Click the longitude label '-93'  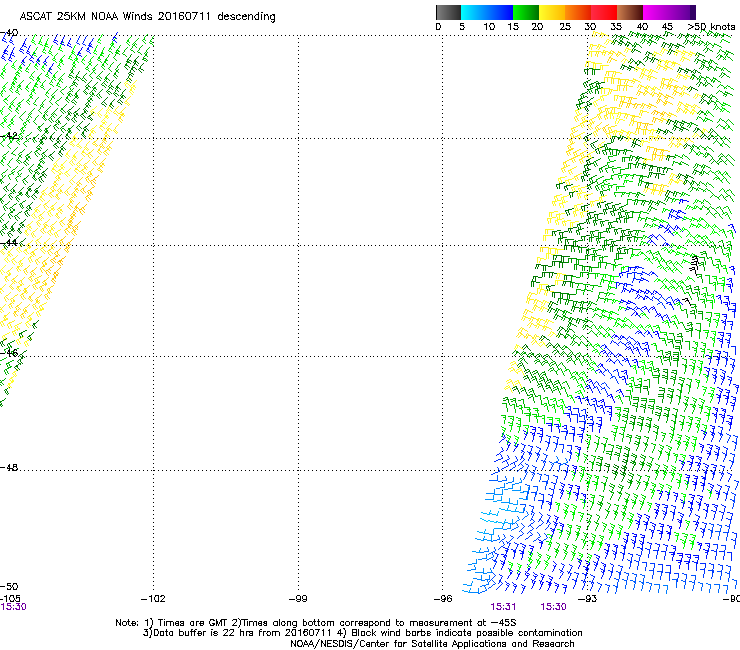click(587, 599)
